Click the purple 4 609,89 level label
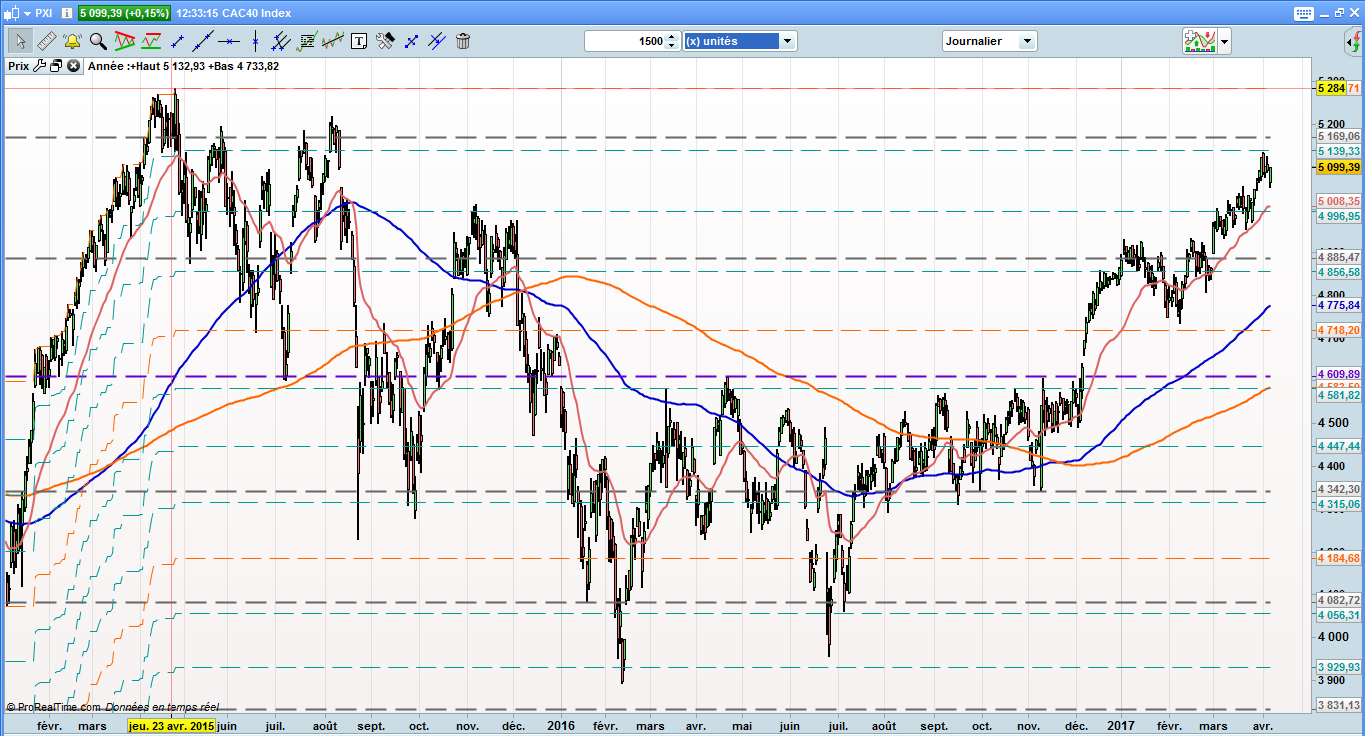This screenshot has width=1365, height=736. 1339,374
